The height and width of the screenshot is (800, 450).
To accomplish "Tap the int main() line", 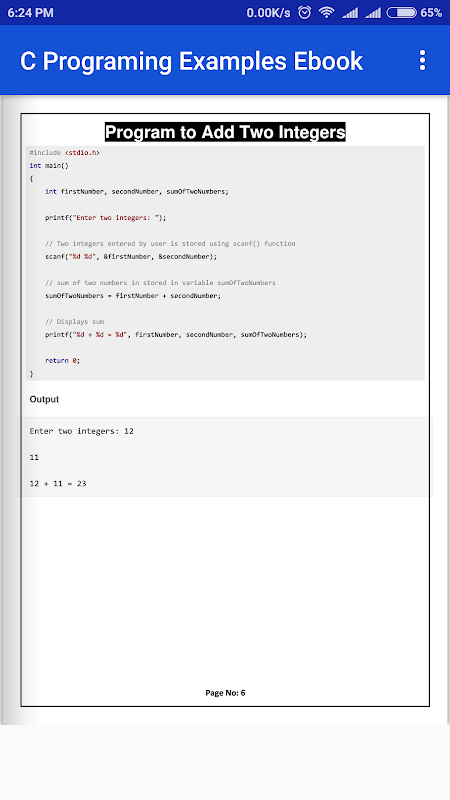I will 49,165.
